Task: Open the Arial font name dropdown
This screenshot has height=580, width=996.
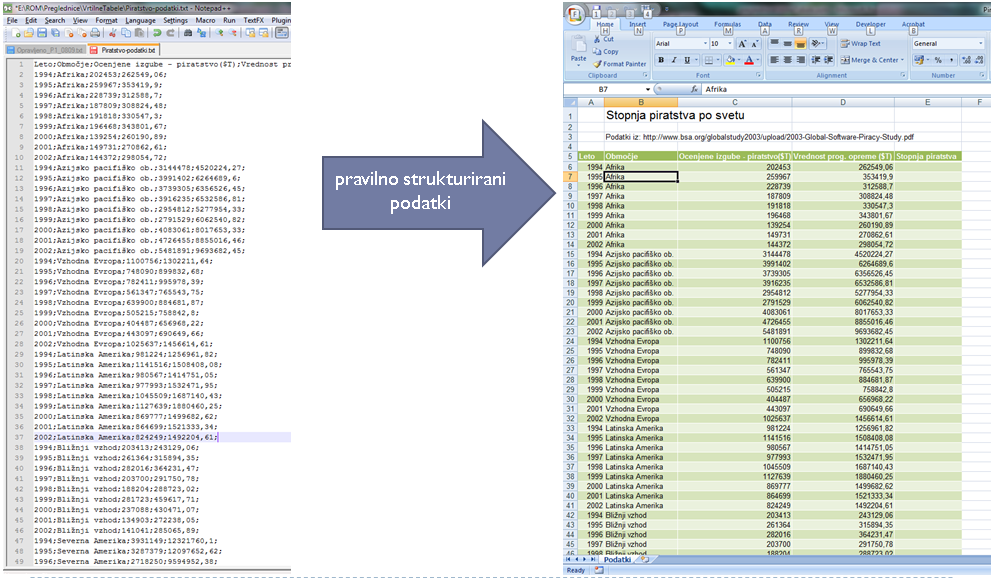Action: point(703,44)
